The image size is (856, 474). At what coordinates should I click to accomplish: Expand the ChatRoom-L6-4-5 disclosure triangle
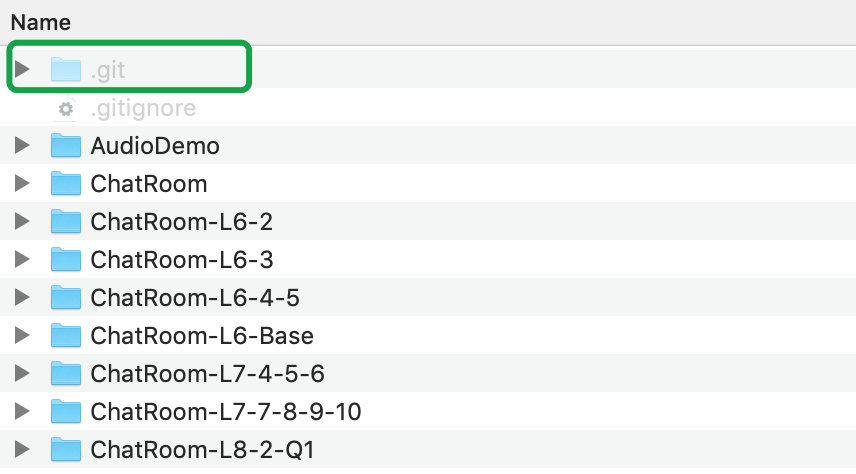tap(22, 298)
